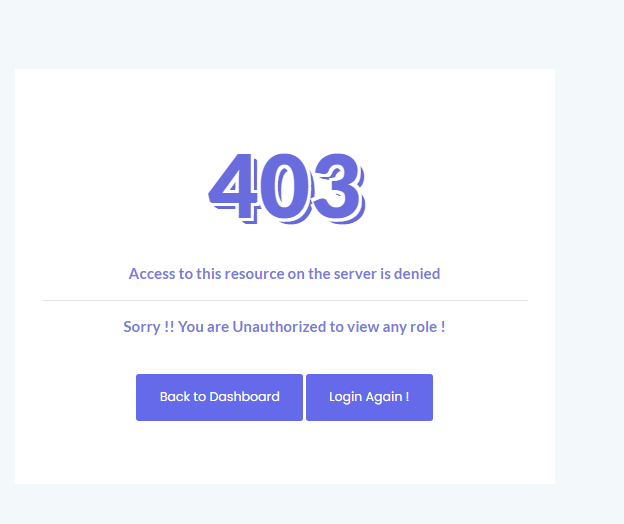This screenshot has height=524, width=624.
Task: Click the word Sorry in the message
Action: [x=142, y=327]
